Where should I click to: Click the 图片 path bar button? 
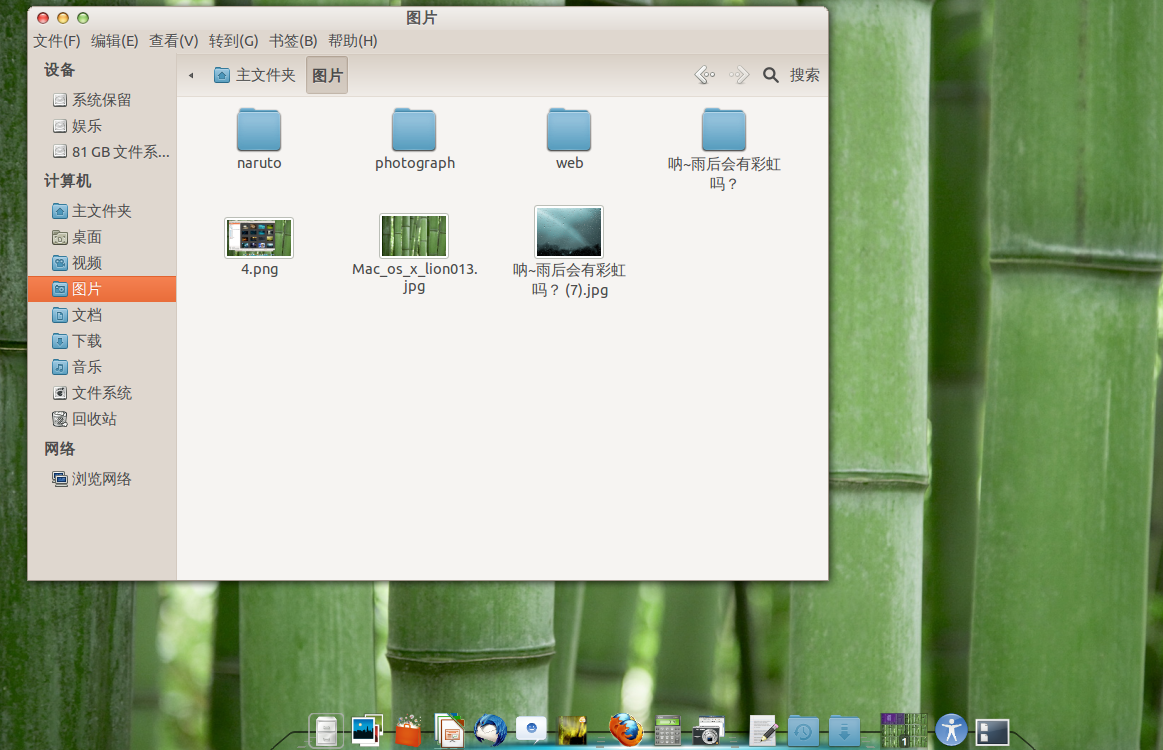point(327,75)
